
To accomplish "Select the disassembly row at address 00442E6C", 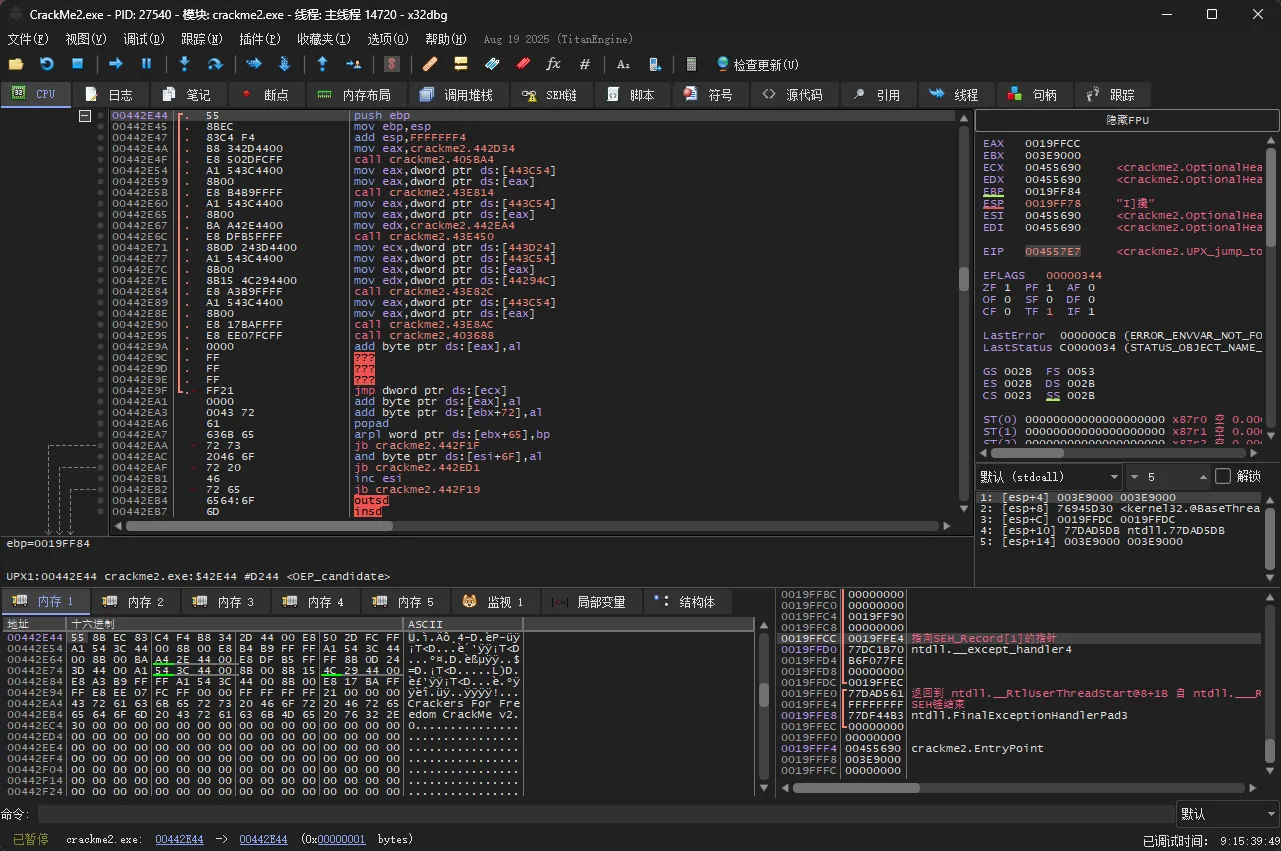I will pos(532,237).
